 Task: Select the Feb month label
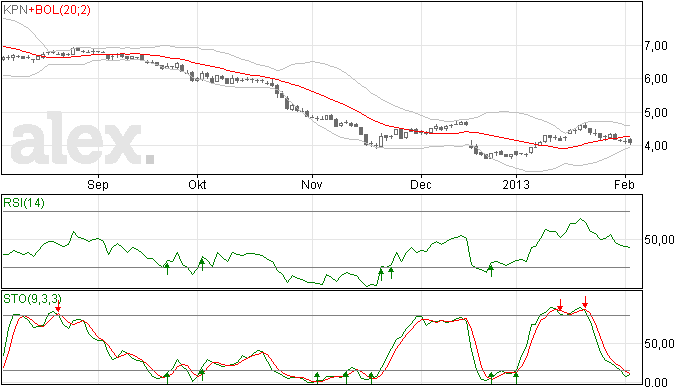pyautogui.click(x=624, y=184)
